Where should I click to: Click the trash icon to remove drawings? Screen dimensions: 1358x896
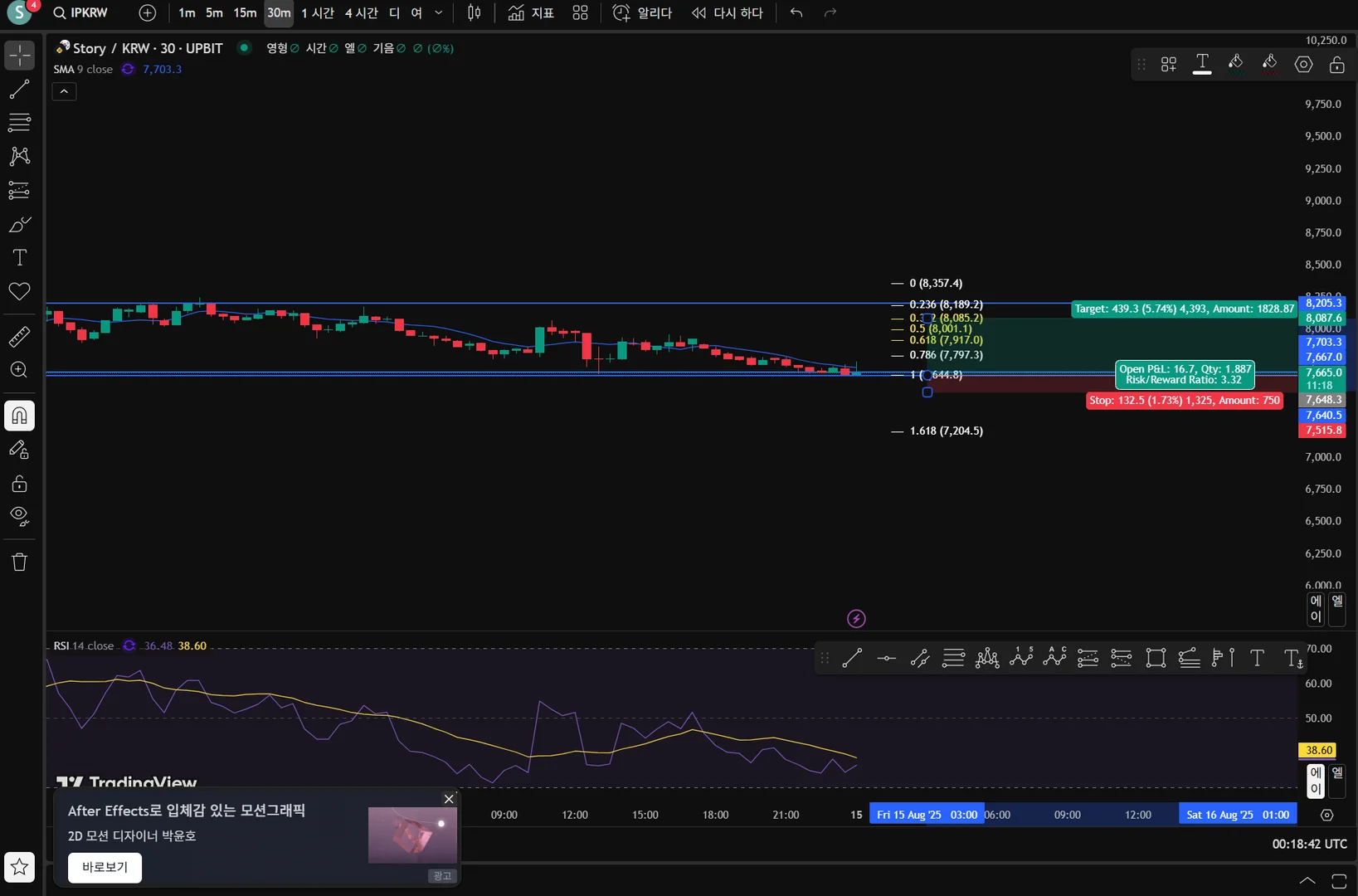tap(19, 562)
